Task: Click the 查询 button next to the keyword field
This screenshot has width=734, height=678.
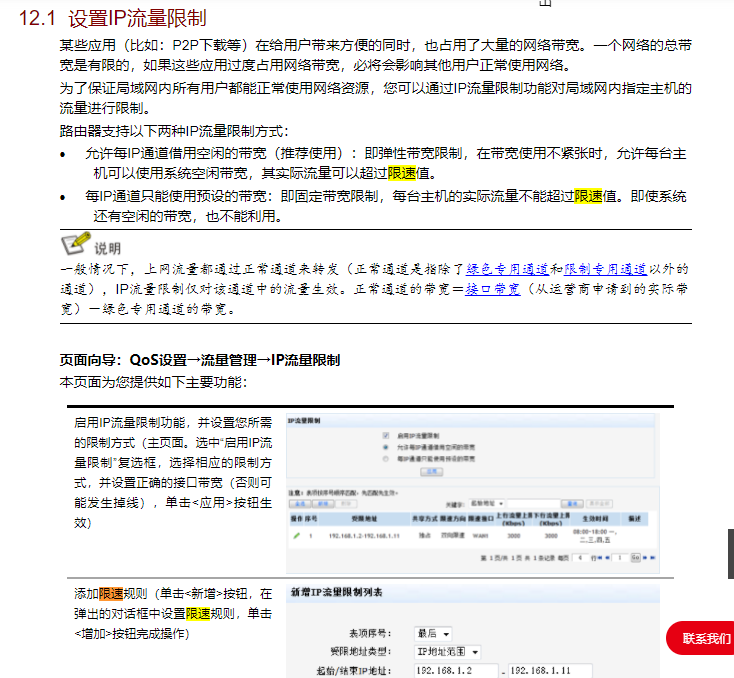Action: click(572, 504)
